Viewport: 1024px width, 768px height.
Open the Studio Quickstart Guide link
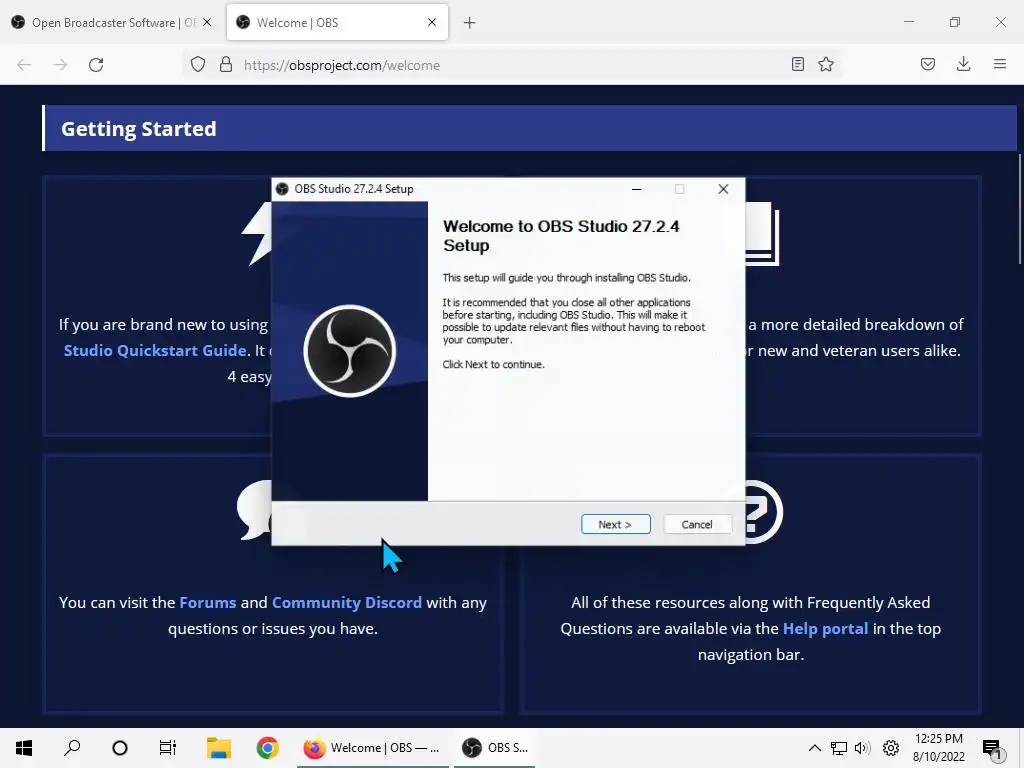(x=155, y=351)
